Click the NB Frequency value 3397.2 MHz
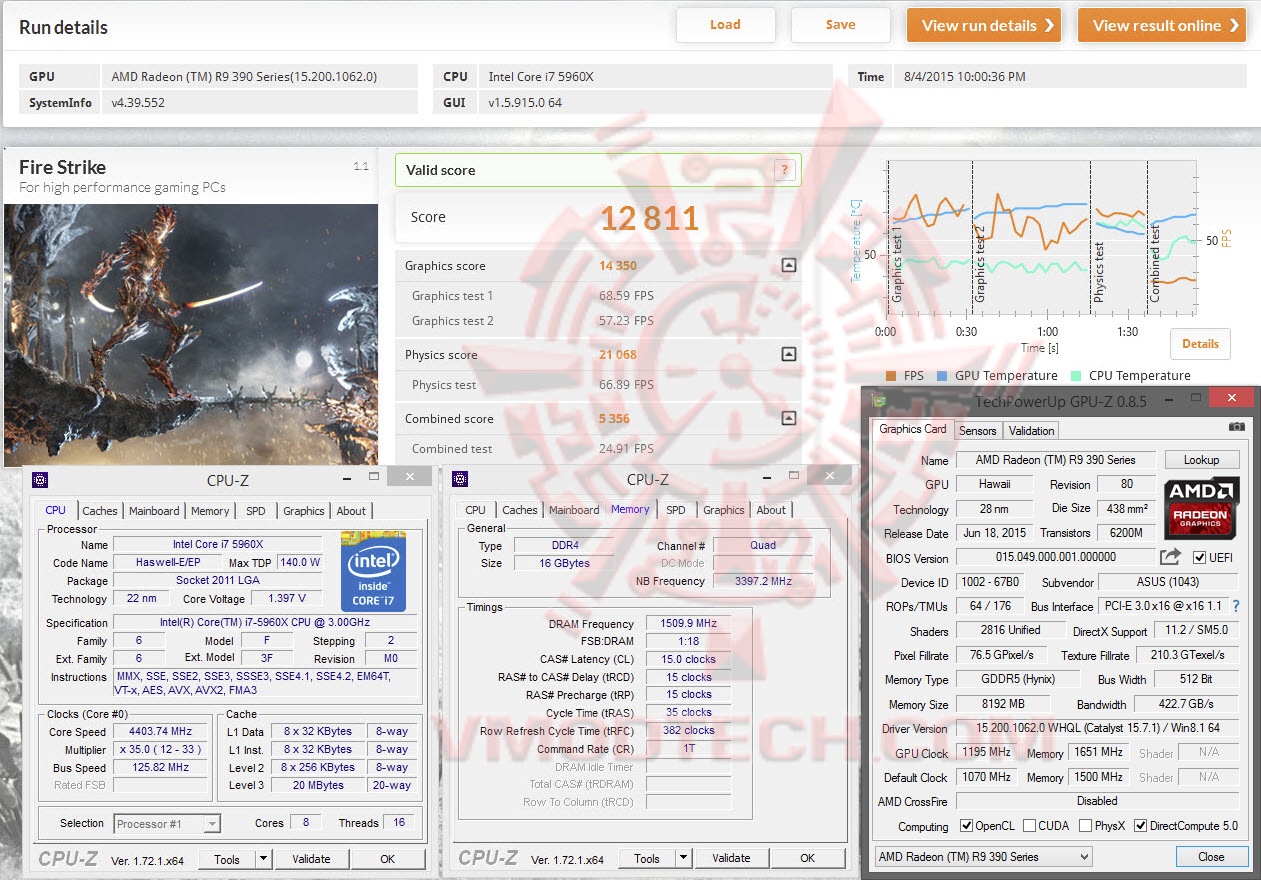Screen dimensions: 1261x880 click(x=762, y=581)
